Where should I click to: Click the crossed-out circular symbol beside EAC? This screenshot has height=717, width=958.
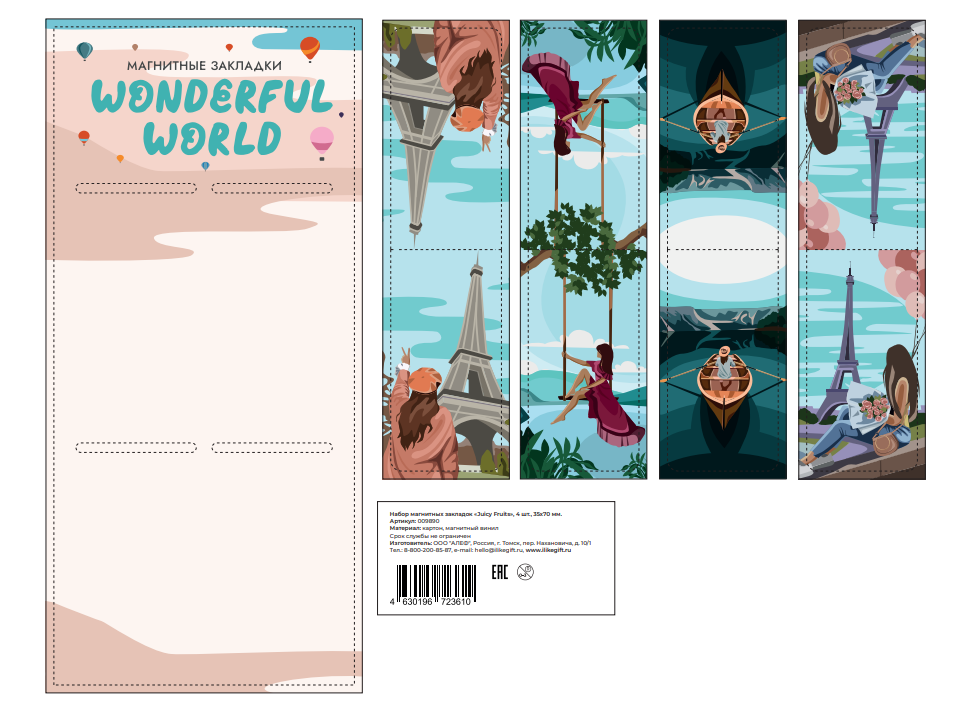click(525, 572)
